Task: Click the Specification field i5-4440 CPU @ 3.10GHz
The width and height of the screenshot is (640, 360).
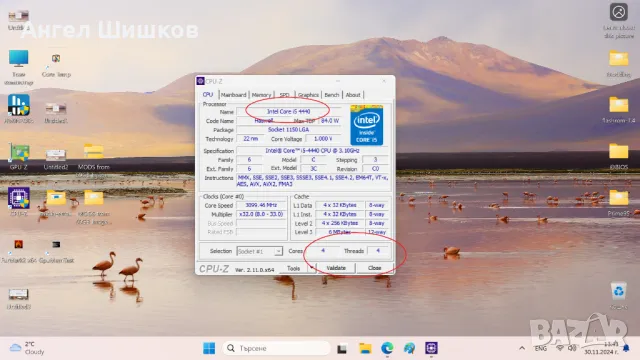Action: 313,151
